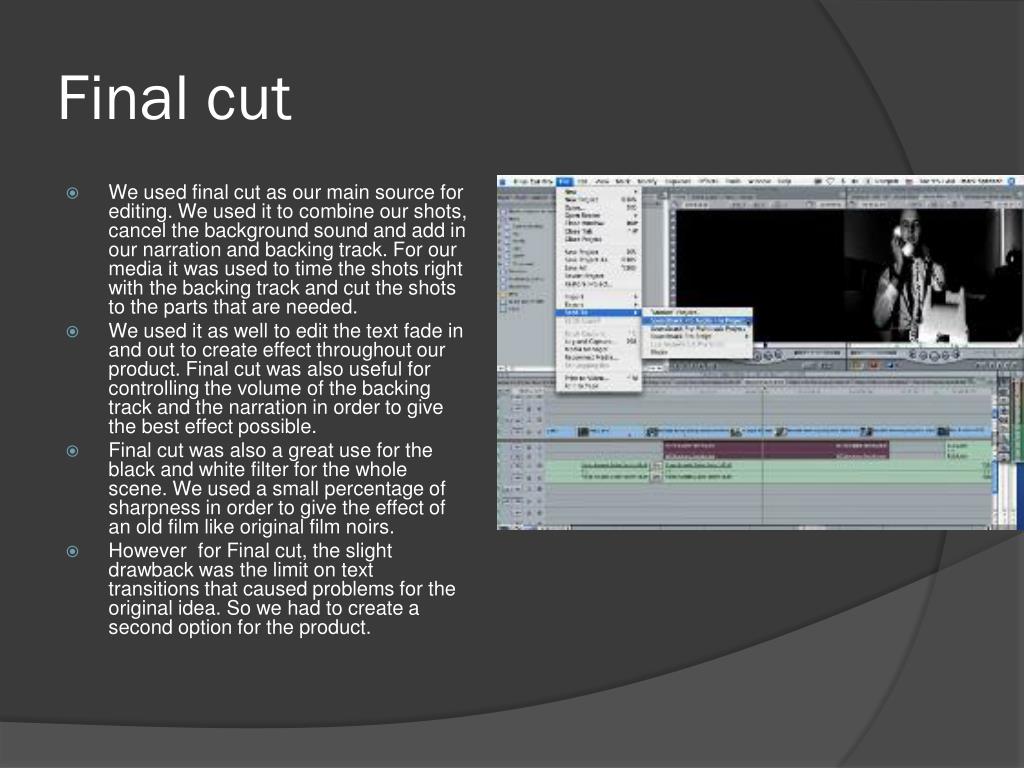Viewport: 1024px width, 768px height.
Task: Select highlighted Soundtrack Pro Audio File Project
Action: pos(697,321)
